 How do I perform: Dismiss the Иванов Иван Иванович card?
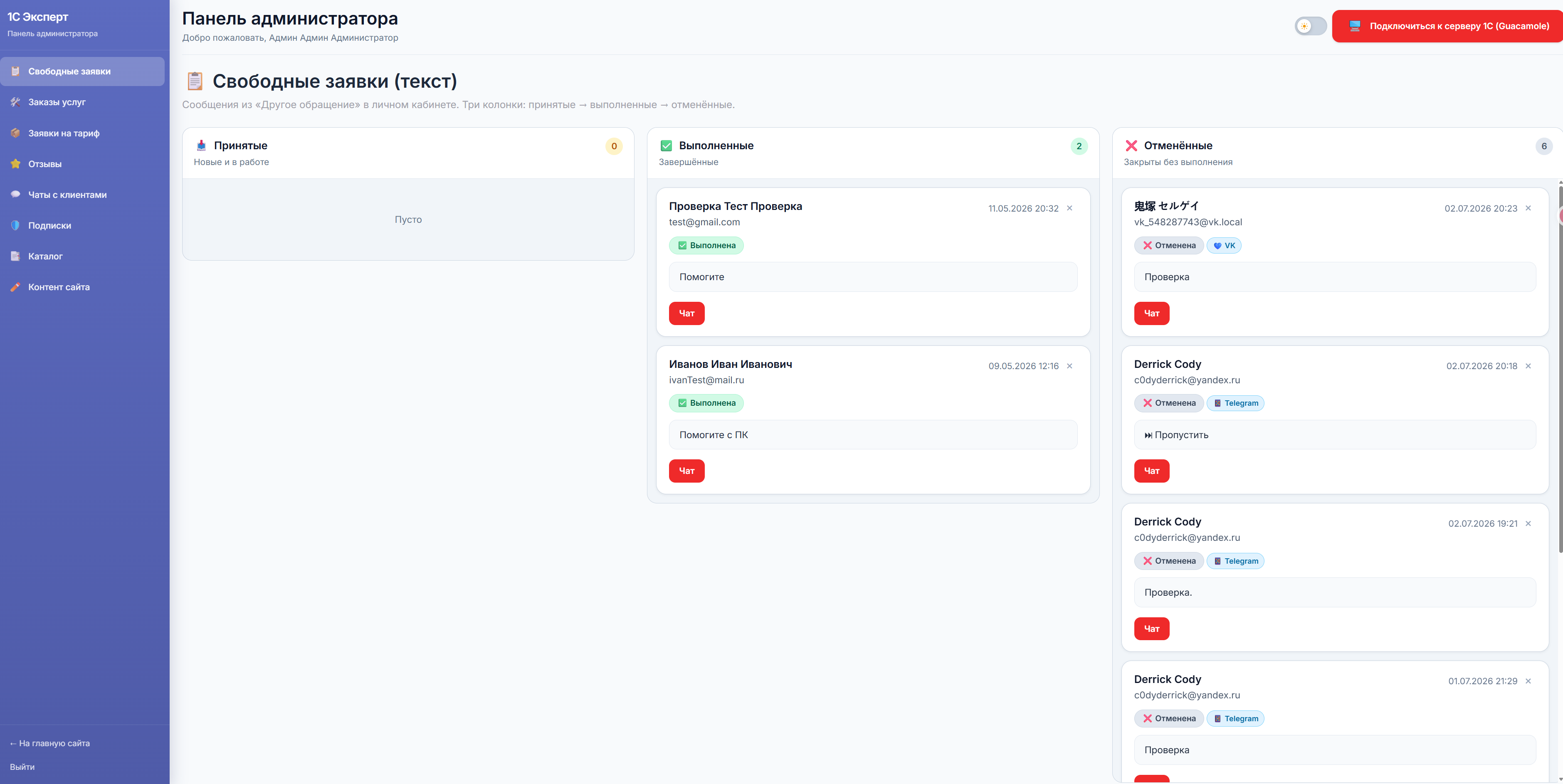point(1070,366)
